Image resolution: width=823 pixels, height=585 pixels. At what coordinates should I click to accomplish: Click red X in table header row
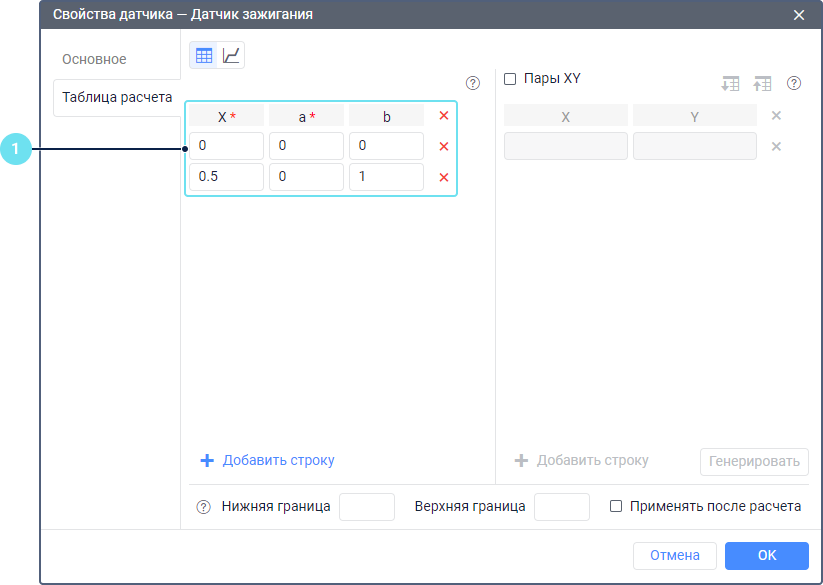[444, 116]
